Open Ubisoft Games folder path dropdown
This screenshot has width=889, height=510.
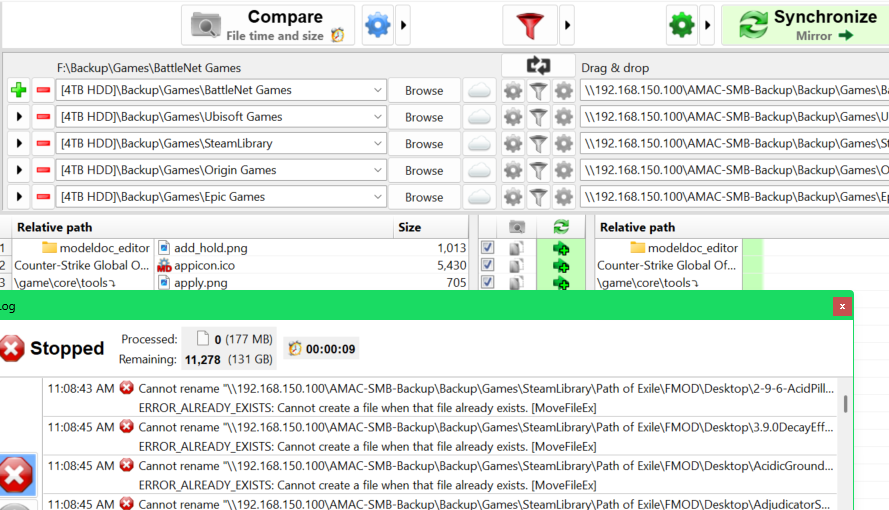pos(378,117)
